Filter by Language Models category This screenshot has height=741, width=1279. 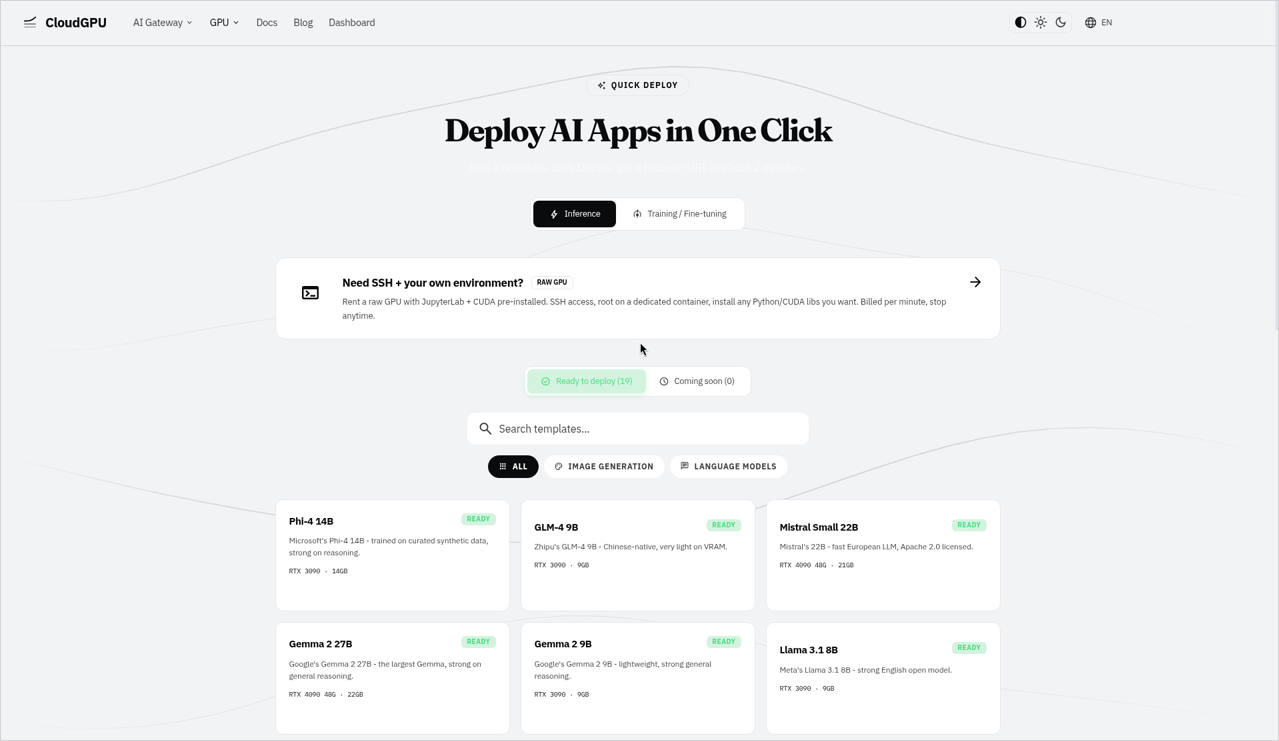tap(728, 466)
